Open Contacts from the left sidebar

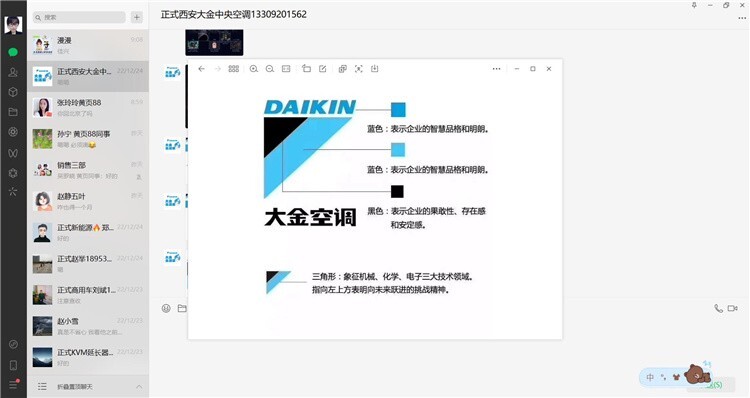coord(13,72)
